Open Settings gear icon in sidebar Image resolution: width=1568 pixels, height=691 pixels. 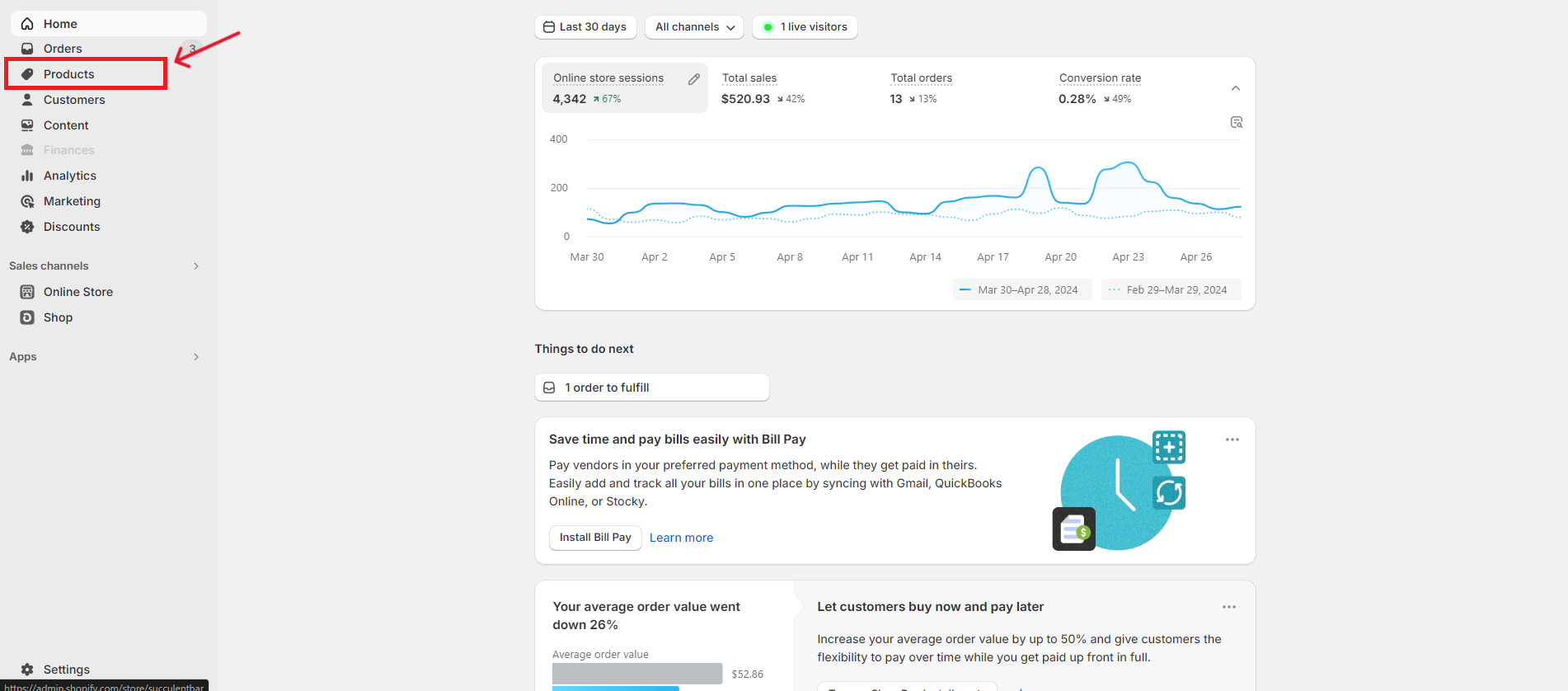coord(27,669)
